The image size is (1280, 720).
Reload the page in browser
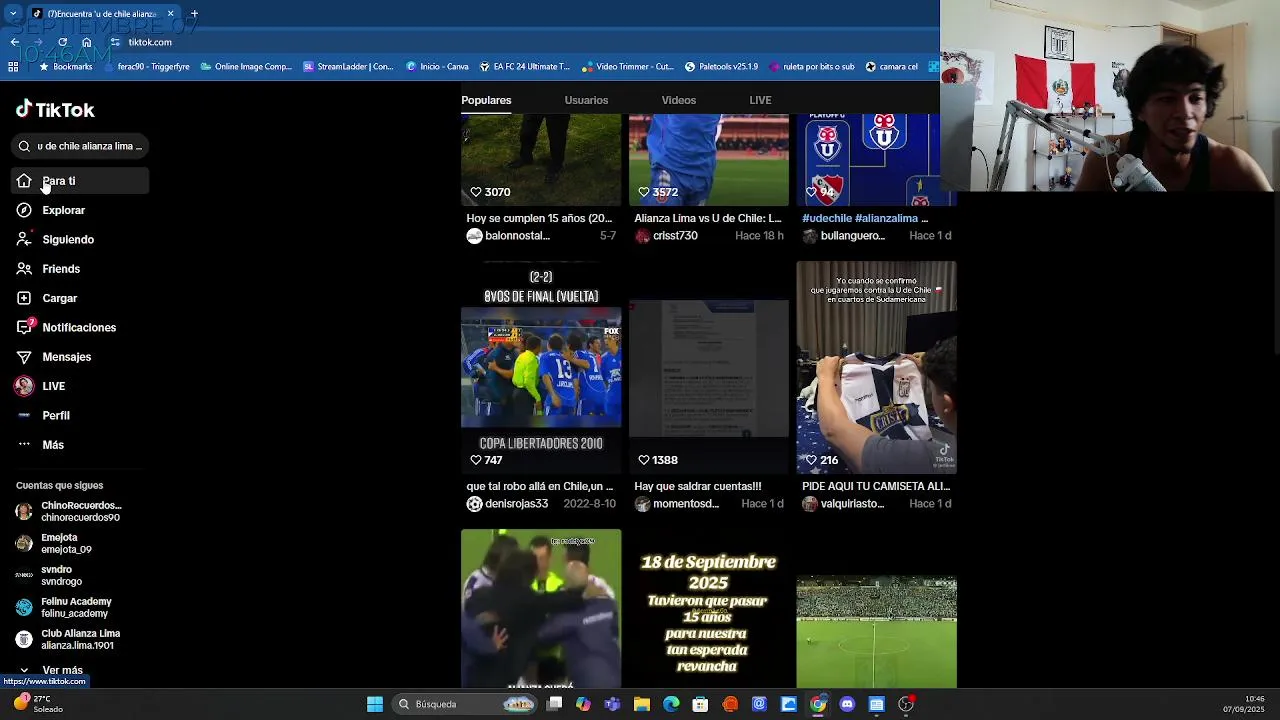click(62, 42)
